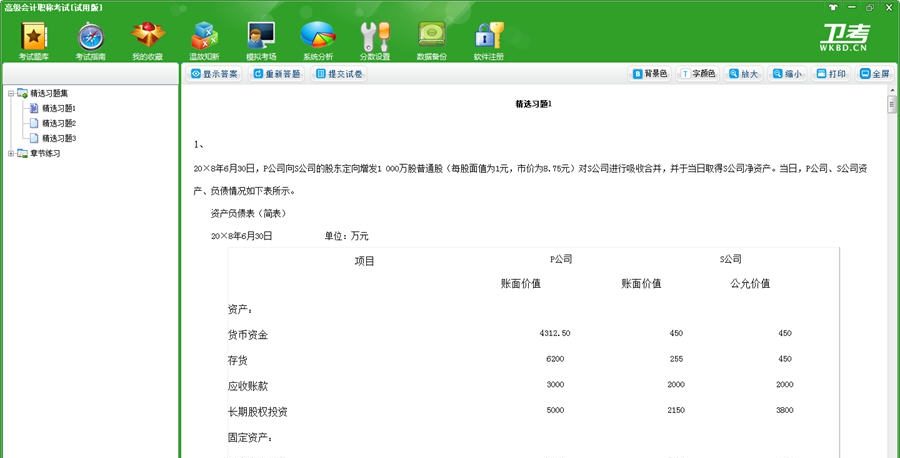
Task: Restart answering with 重新答题
Action: click(x=278, y=74)
